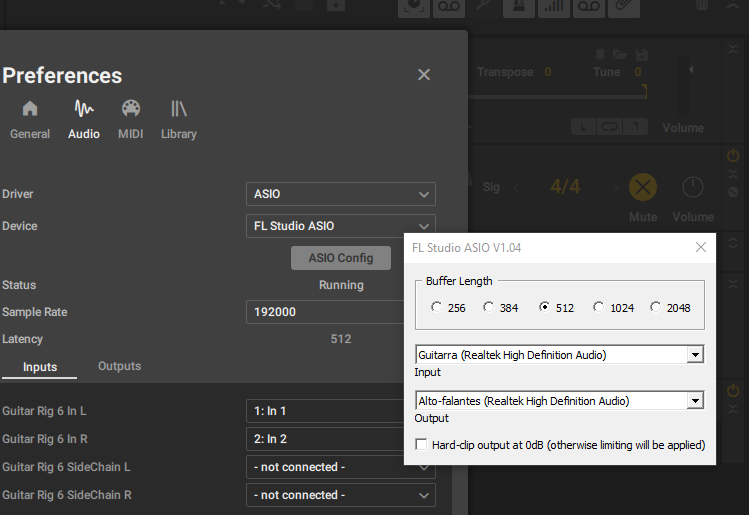
Task: Click the fade-in corner icon left of loop
Action: coord(584,127)
